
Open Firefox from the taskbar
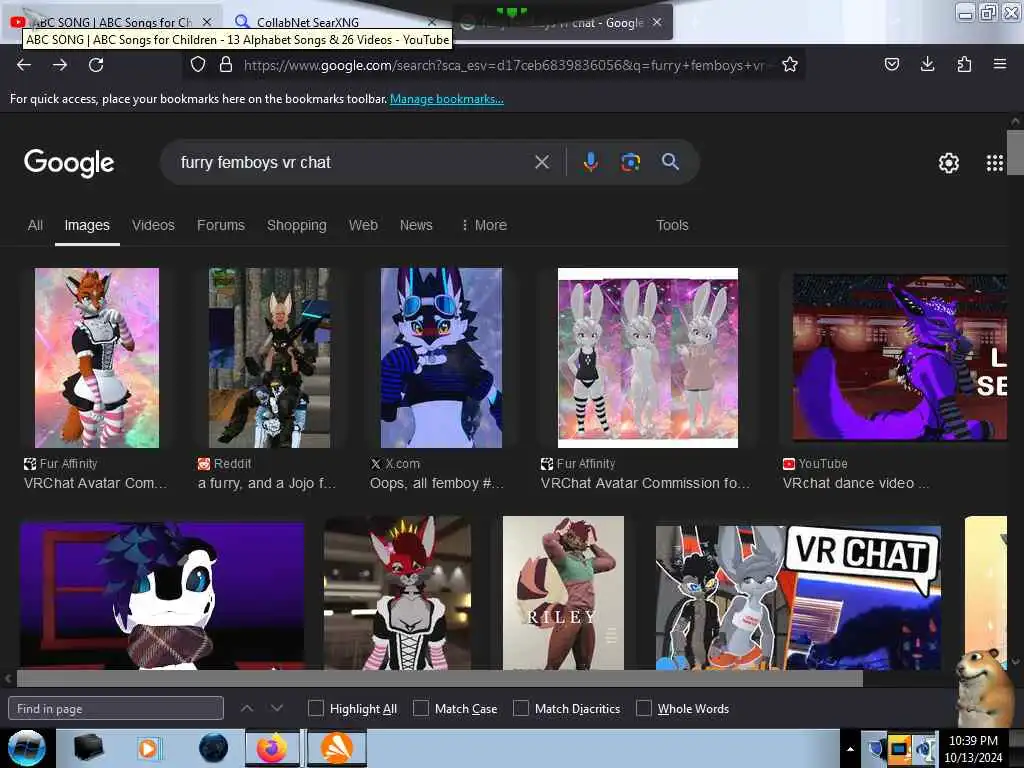[272, 748]
